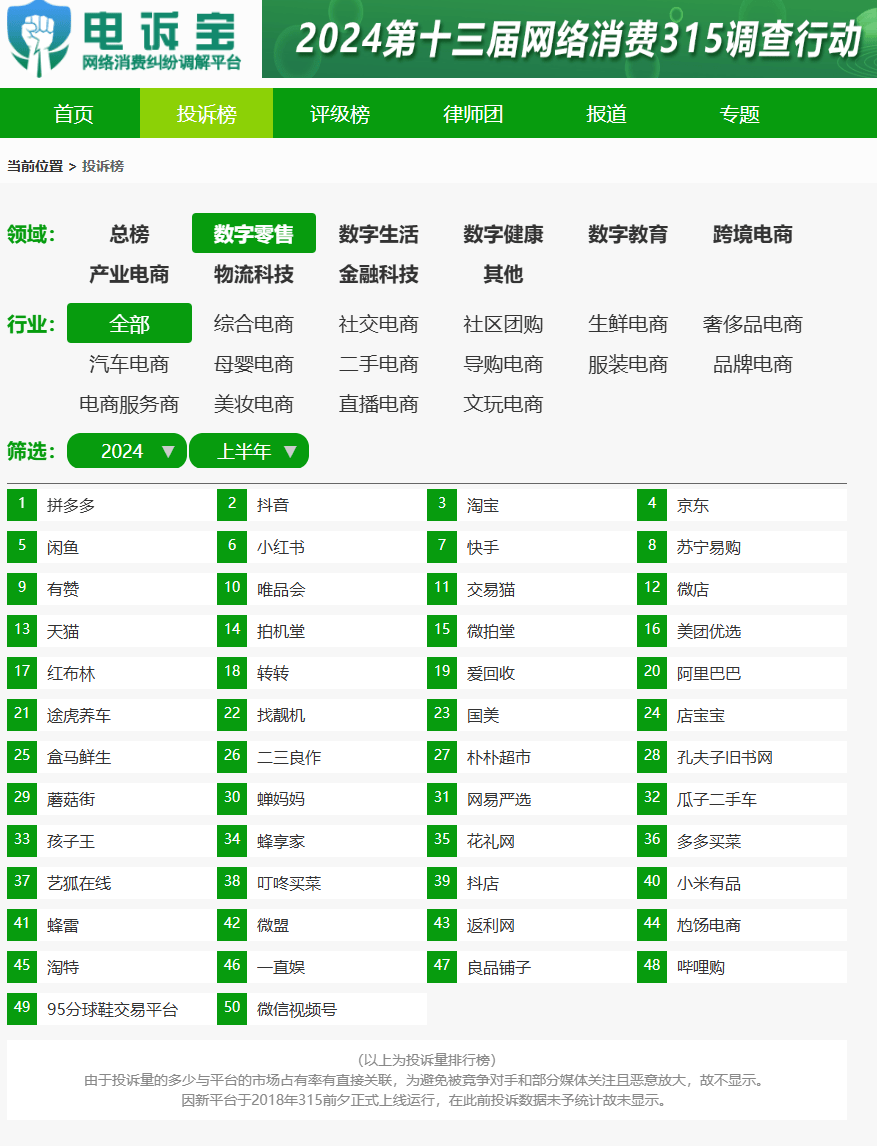This screenshot has width=877, height=1146.
Task: Open the rank 16 entry 美团优选
Action: coord(742,631)
